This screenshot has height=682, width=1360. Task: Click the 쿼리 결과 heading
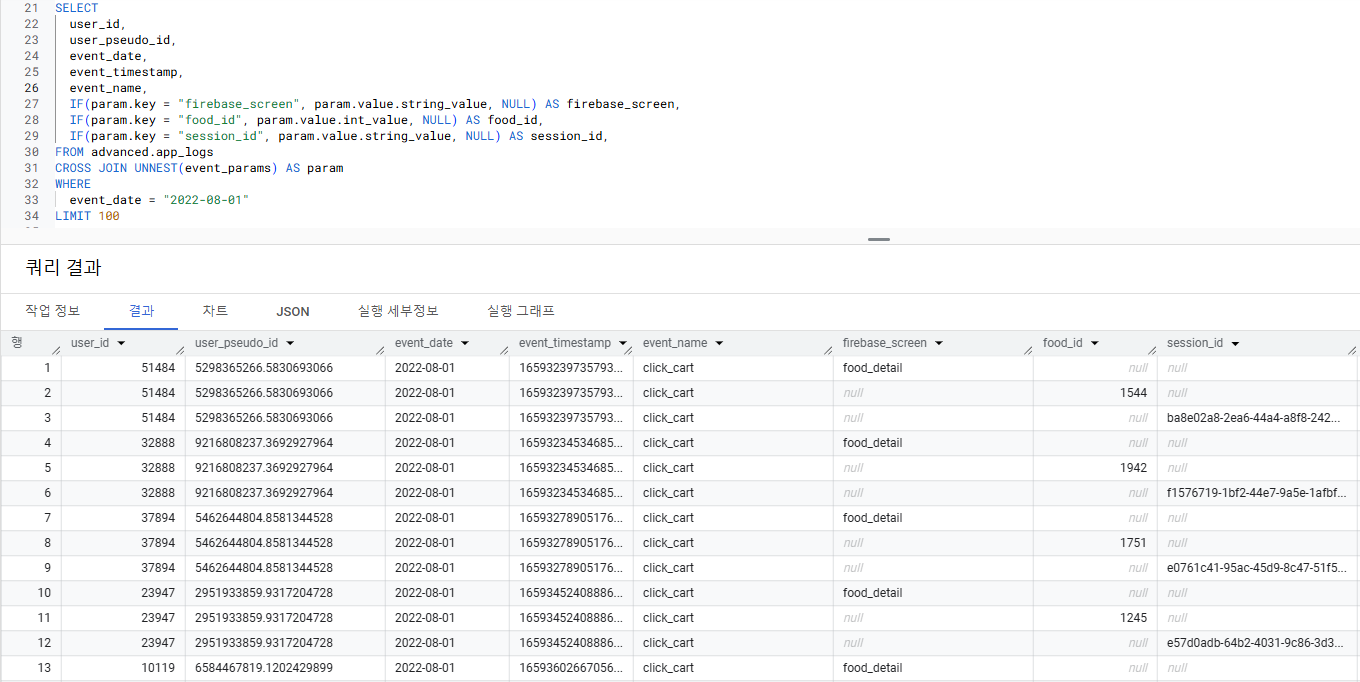pos(63,268)
